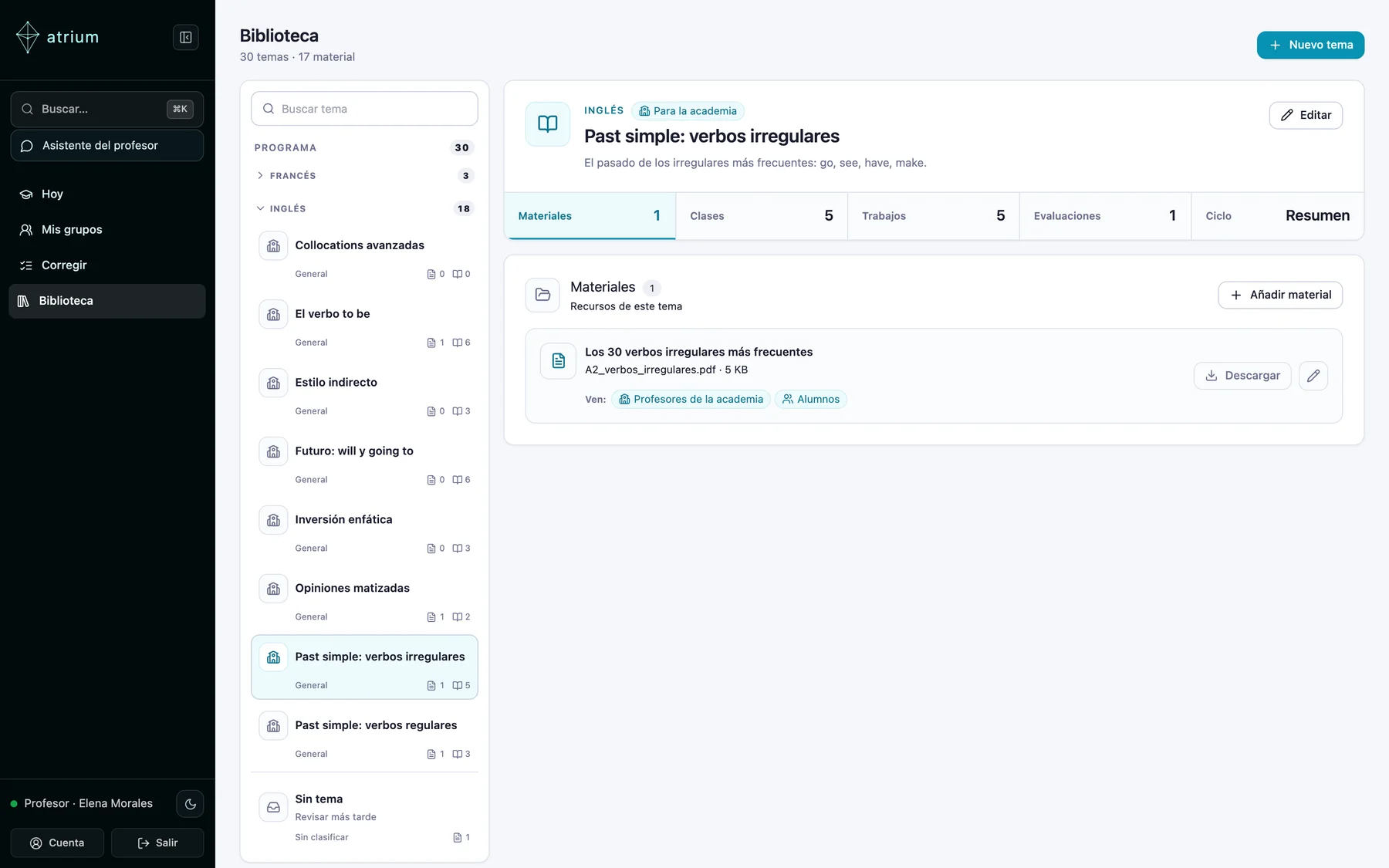This screenshot has height=868, width=1389.
Task: Click the Profesores de la academia tag
Action: point(691,399)
